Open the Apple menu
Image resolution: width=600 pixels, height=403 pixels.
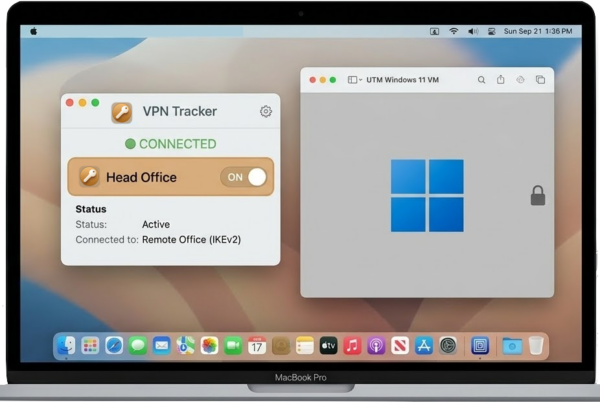[x=33, y=31]
